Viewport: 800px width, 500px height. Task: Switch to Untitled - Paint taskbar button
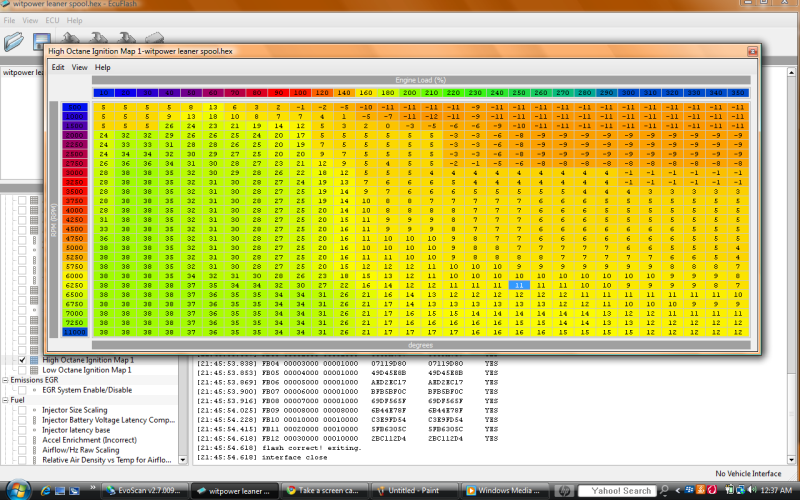point(414,491)
